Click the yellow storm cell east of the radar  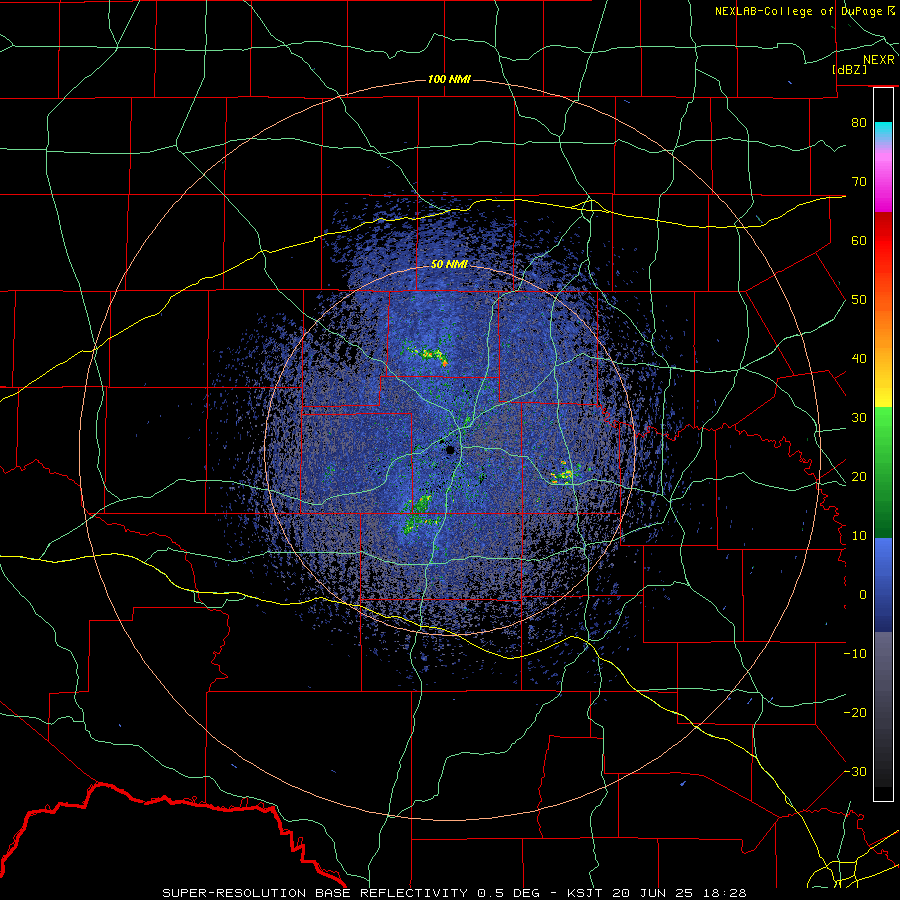[564, 474]
